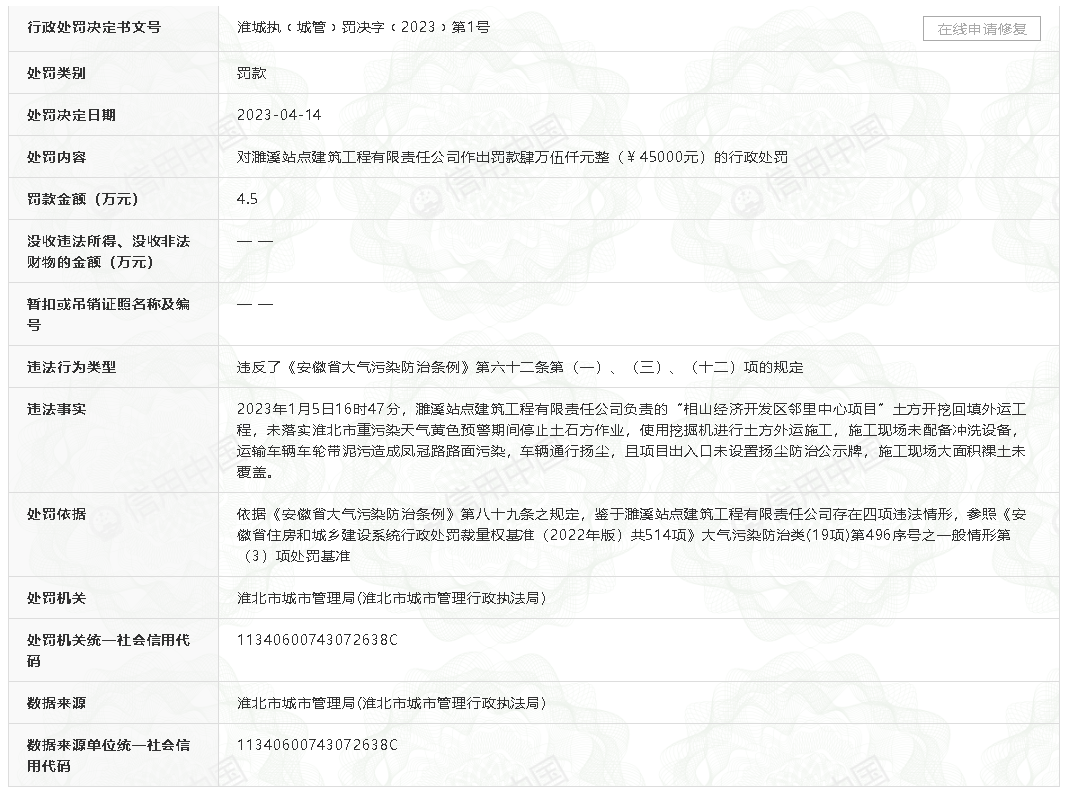Click the 暂扣或吊销证照名称及编号 label
This screenshot has height=795, width=1067.
[108, 314]
